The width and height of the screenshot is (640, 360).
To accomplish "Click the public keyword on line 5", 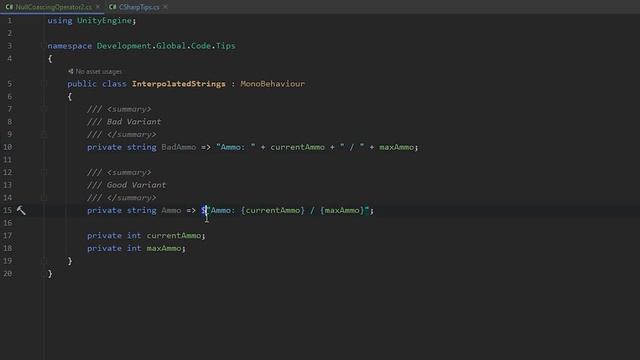I will coord(82,84).
